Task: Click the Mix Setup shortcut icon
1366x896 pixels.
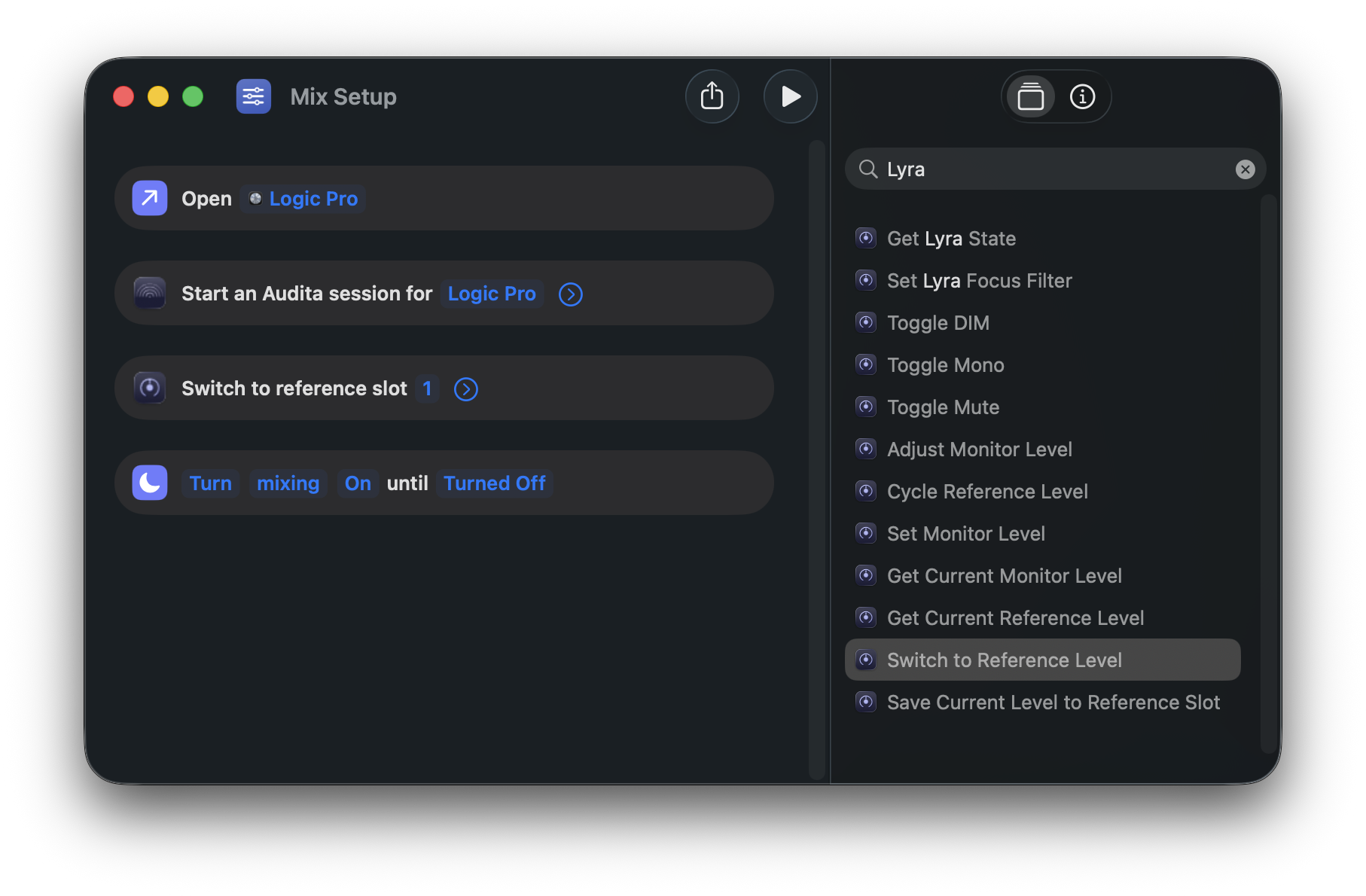Action: coord(254,96)
